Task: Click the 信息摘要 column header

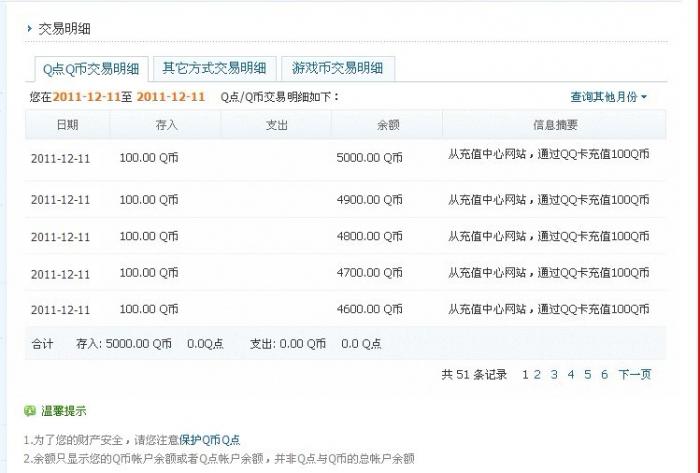Action: point(555,125)
